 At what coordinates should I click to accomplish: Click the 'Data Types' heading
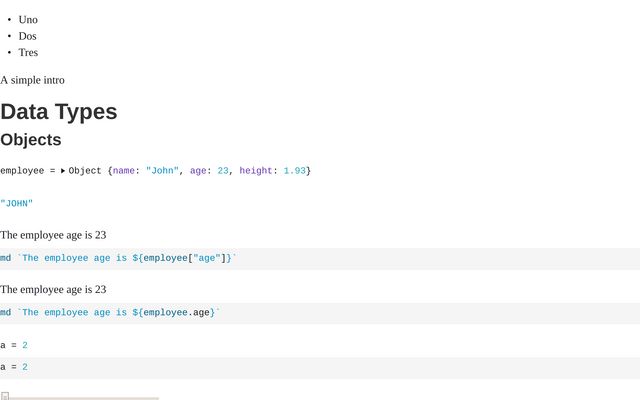tap(59, 111)
